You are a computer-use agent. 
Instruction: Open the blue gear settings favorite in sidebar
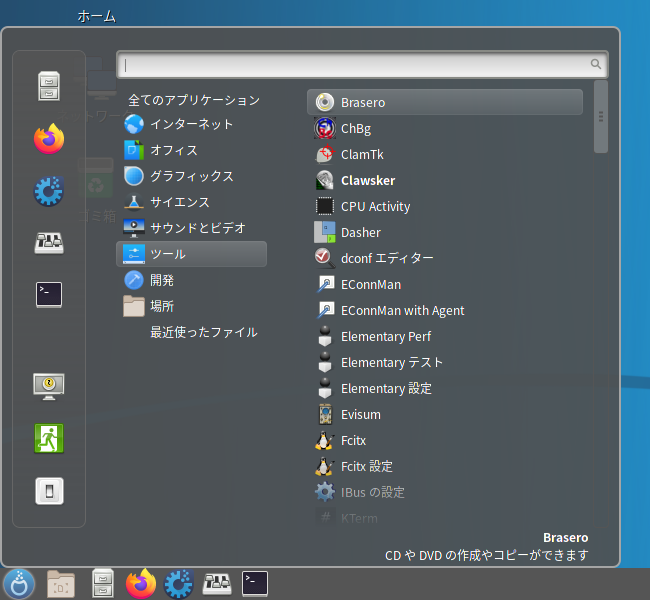pos(49,191)
